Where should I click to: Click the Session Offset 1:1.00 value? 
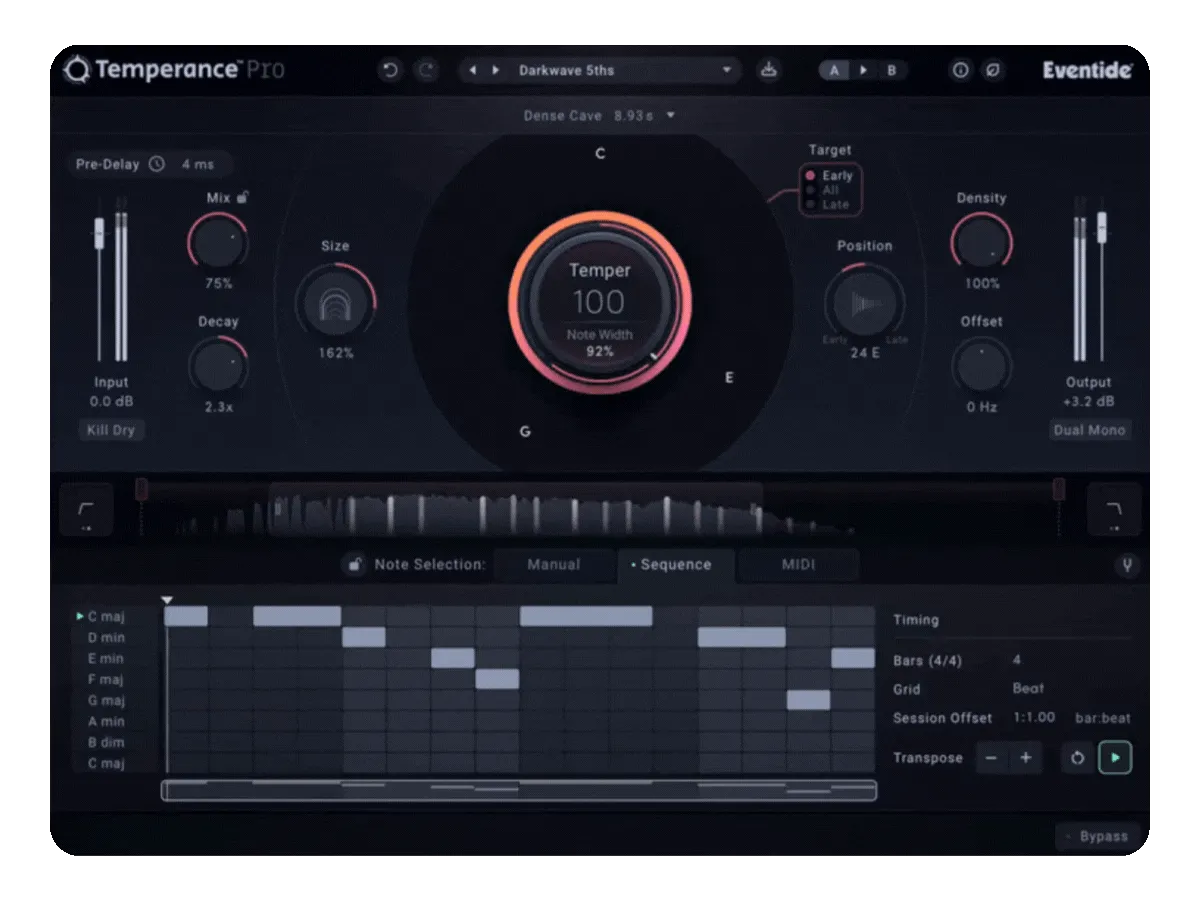coord(1034,718)
